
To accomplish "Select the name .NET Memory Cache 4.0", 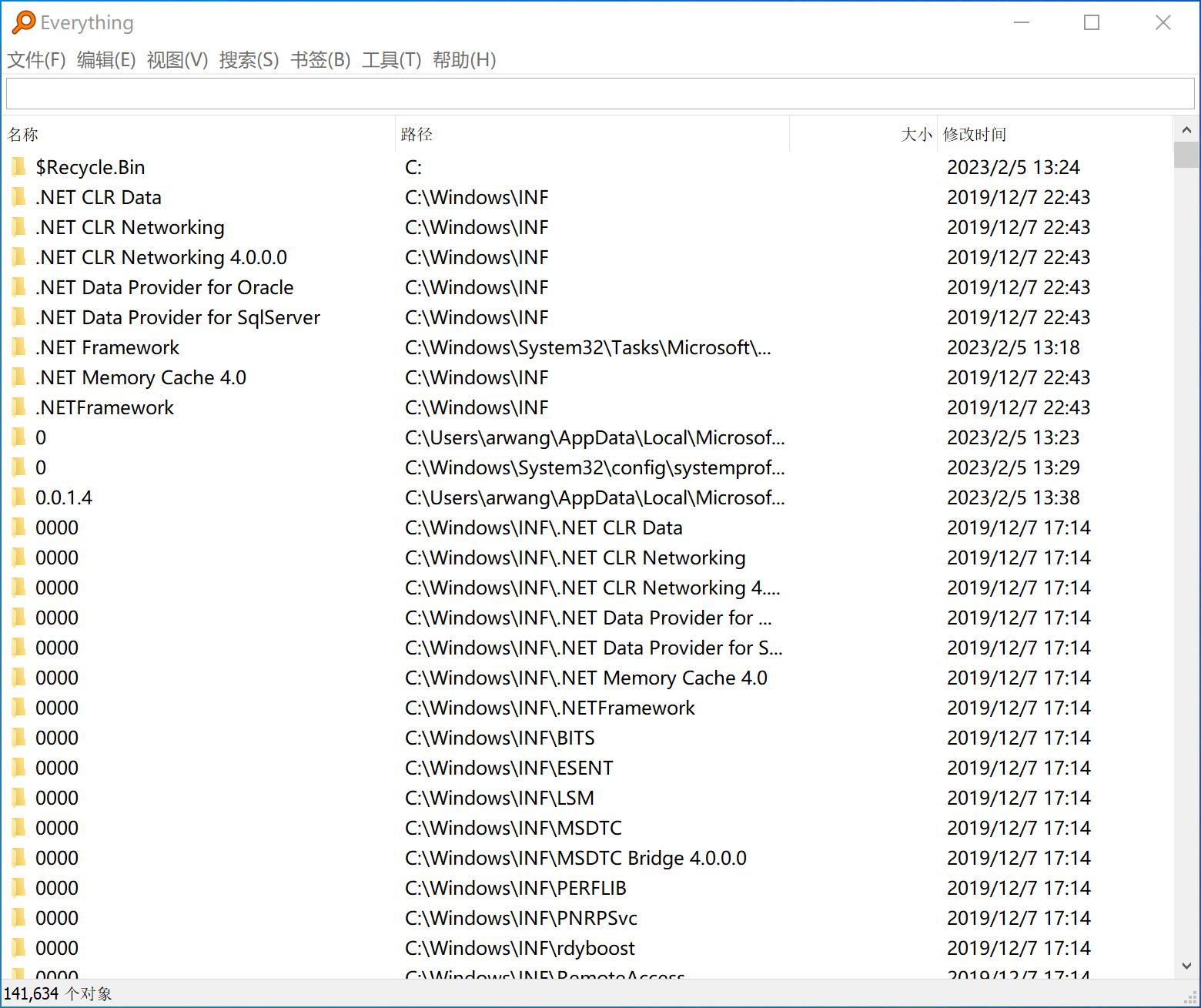I will pos(141,377).
